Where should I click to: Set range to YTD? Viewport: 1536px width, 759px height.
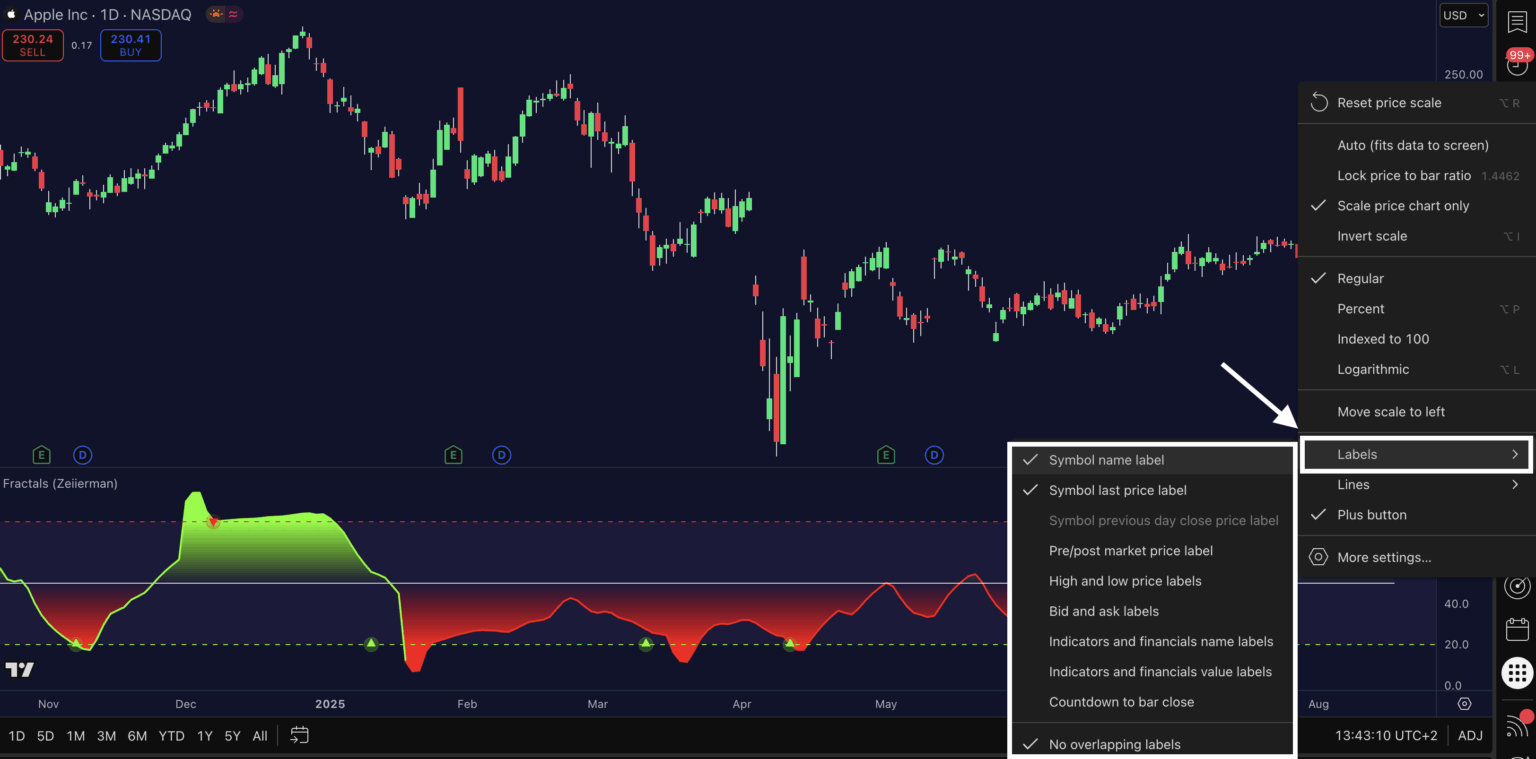coord(171,736)
